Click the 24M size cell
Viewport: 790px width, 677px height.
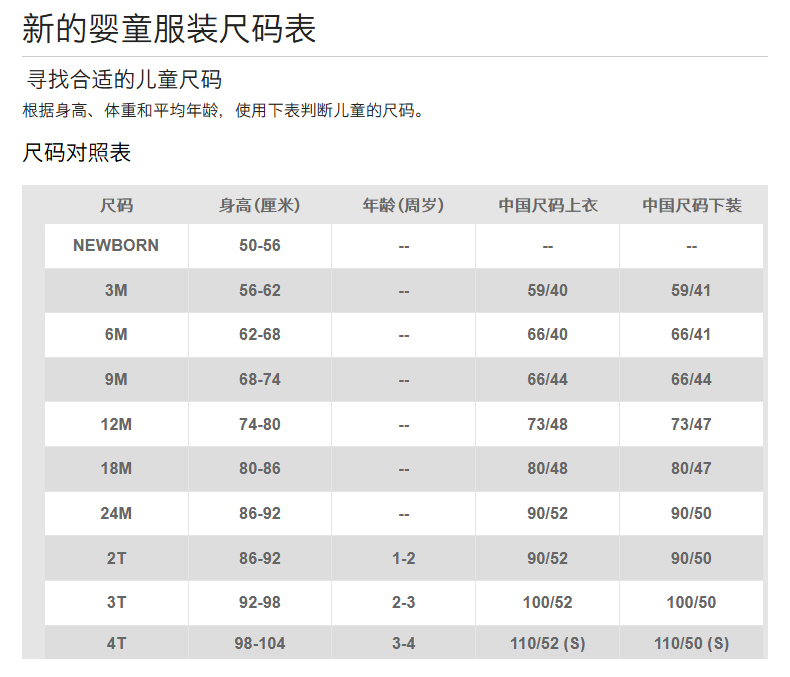click(x=116, y=513)
